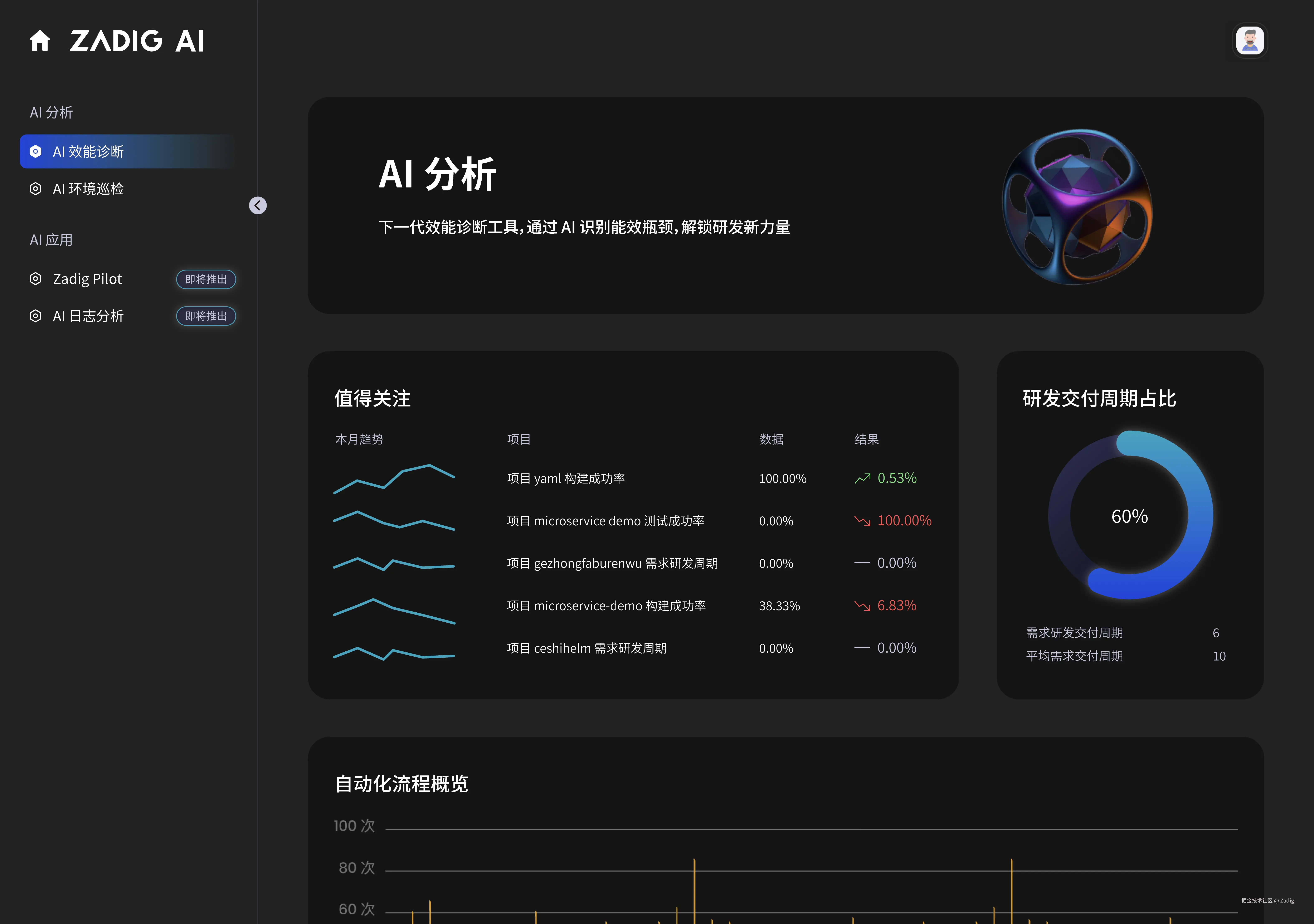Click the hexagon icon beside AI 环境巡检
The height and width of the screenshot is (924, 1314).
tap(35, 189)
